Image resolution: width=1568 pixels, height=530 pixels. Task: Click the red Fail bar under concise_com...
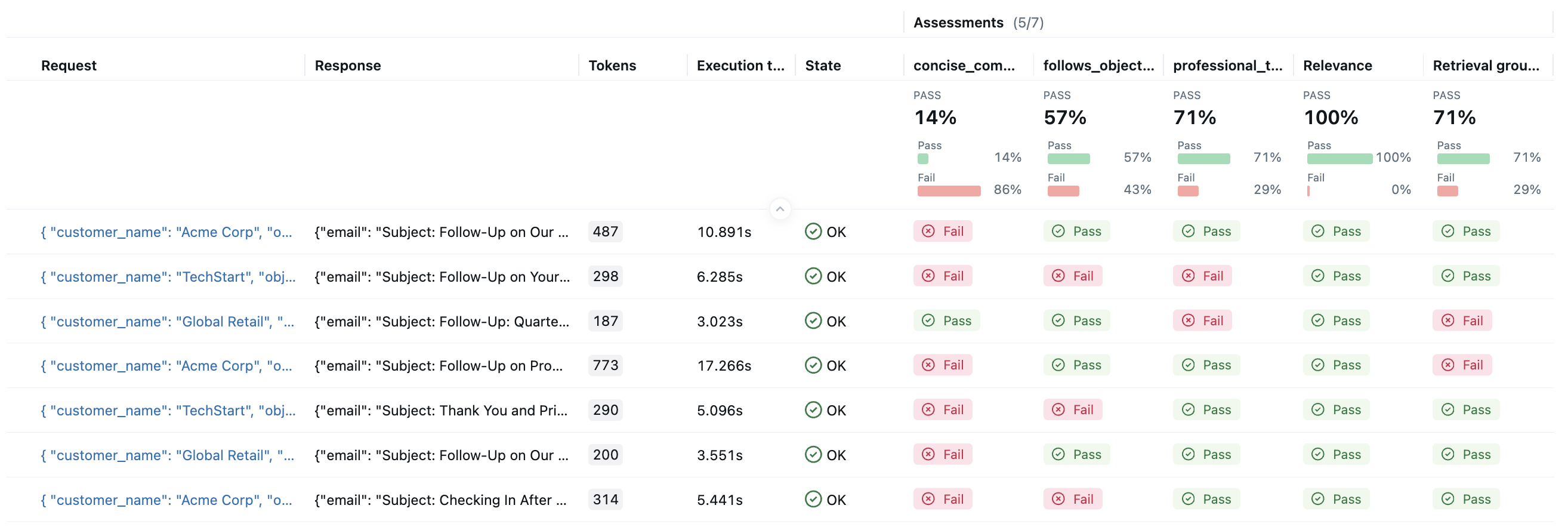(948, 191)
